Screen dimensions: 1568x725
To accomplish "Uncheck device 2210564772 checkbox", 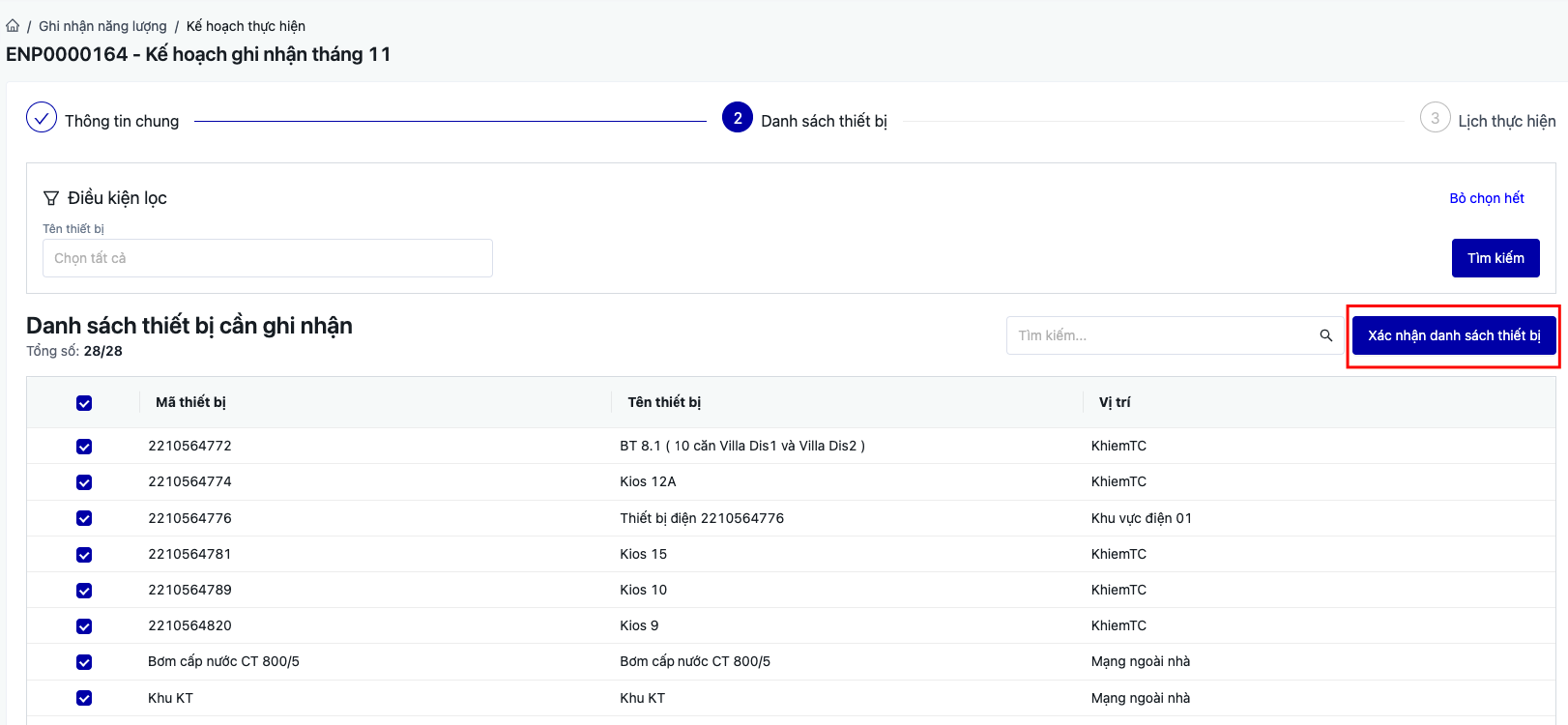I will click(x=84, y=447).
